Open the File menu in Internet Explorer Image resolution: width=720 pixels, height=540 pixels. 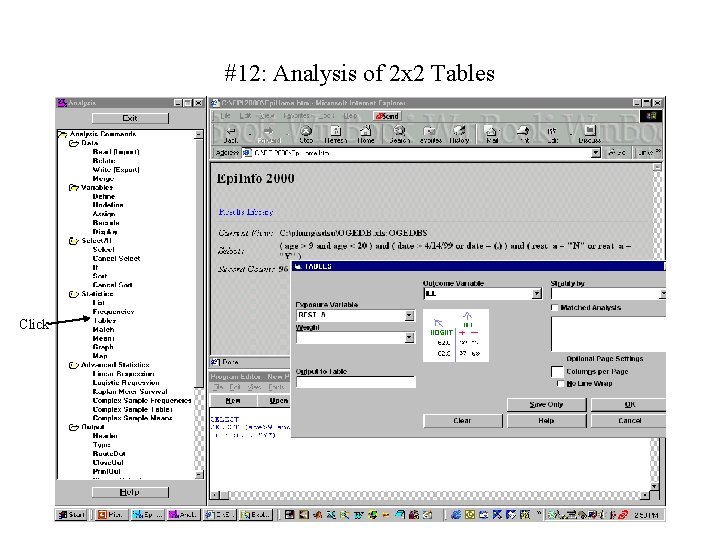tap(225, 116)
